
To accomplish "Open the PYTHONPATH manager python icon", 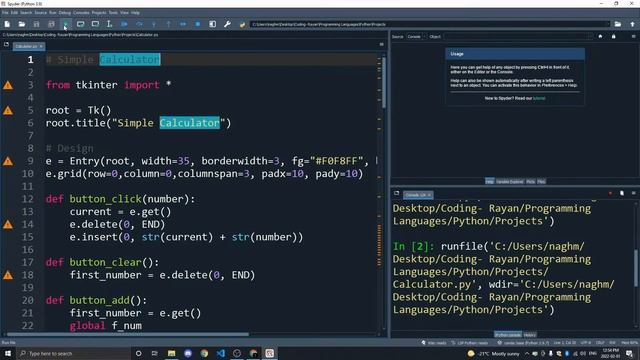I will [x=242, y=24].
